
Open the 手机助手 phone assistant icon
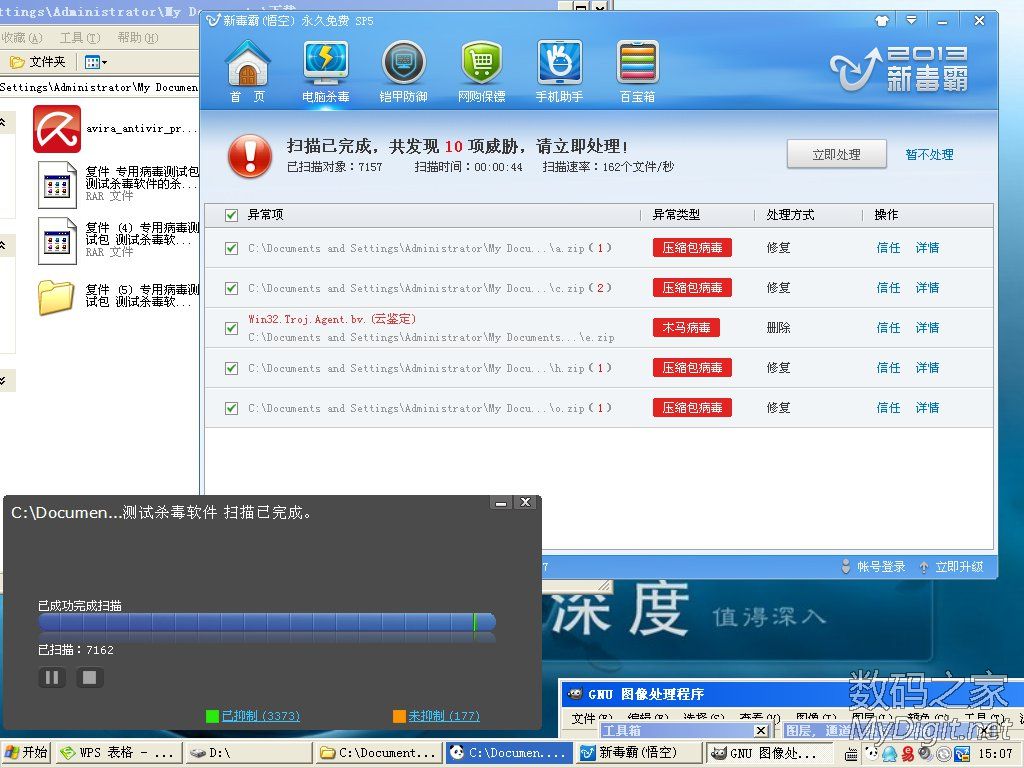559,70
